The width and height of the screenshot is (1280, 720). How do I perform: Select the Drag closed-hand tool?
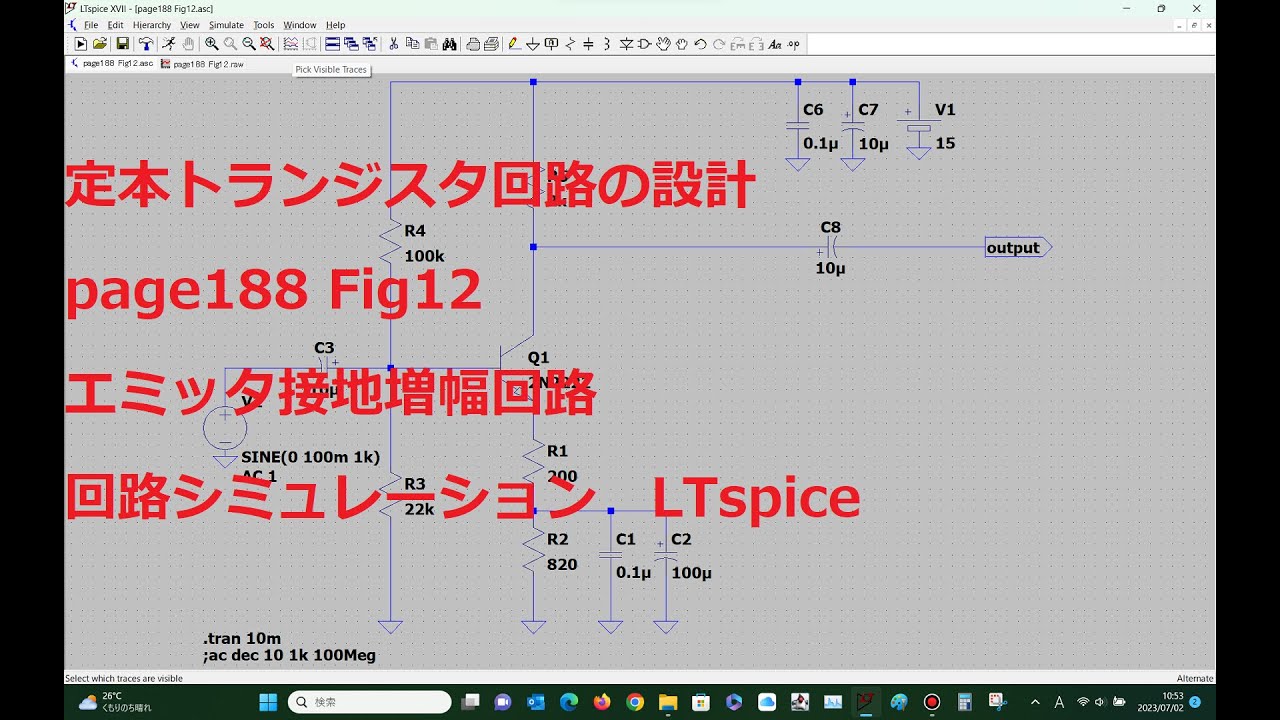pos(681,44)
